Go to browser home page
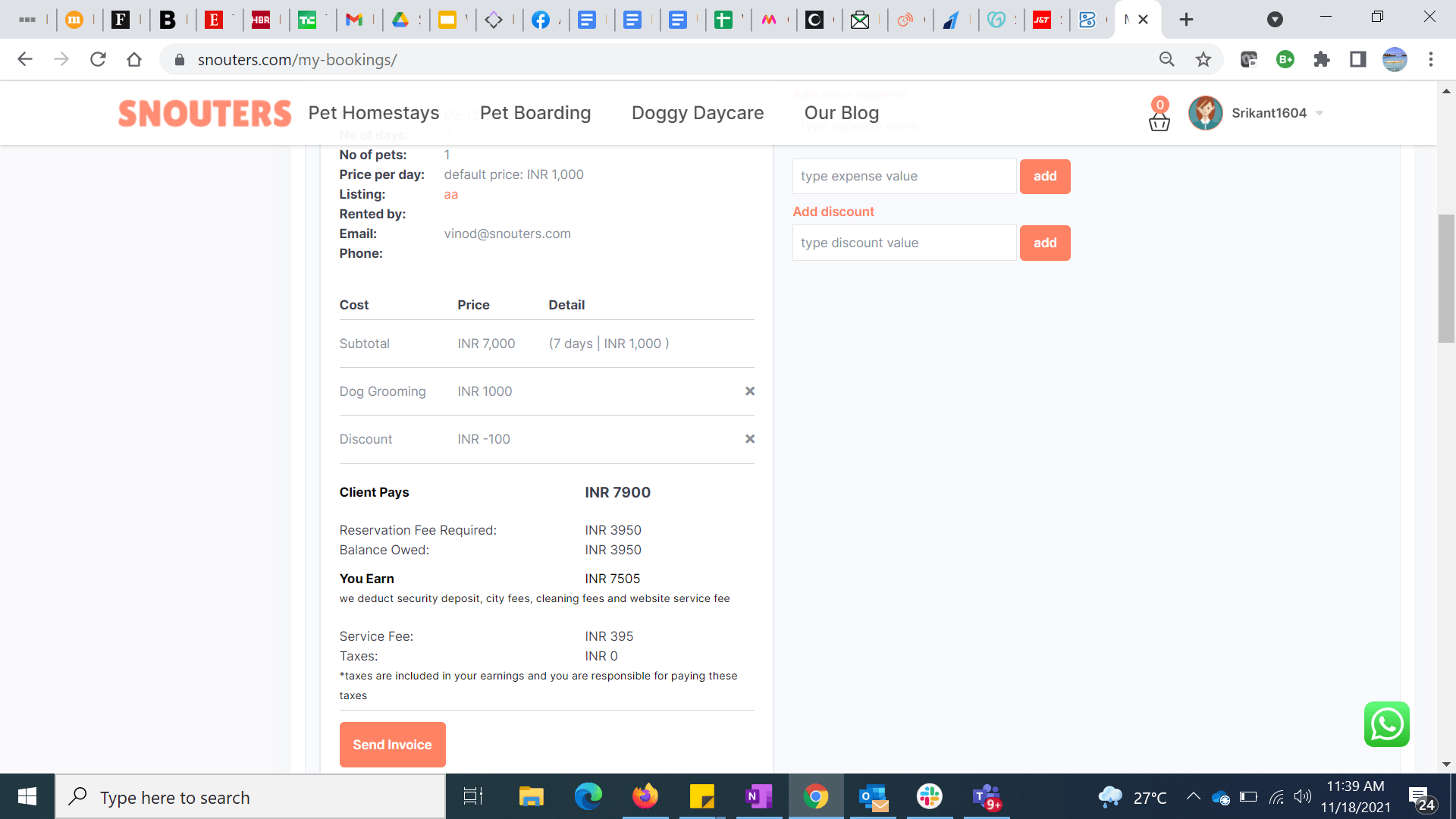Image resolution: width=1456 pixels, height=819 pixels. [x=134, y=59]
